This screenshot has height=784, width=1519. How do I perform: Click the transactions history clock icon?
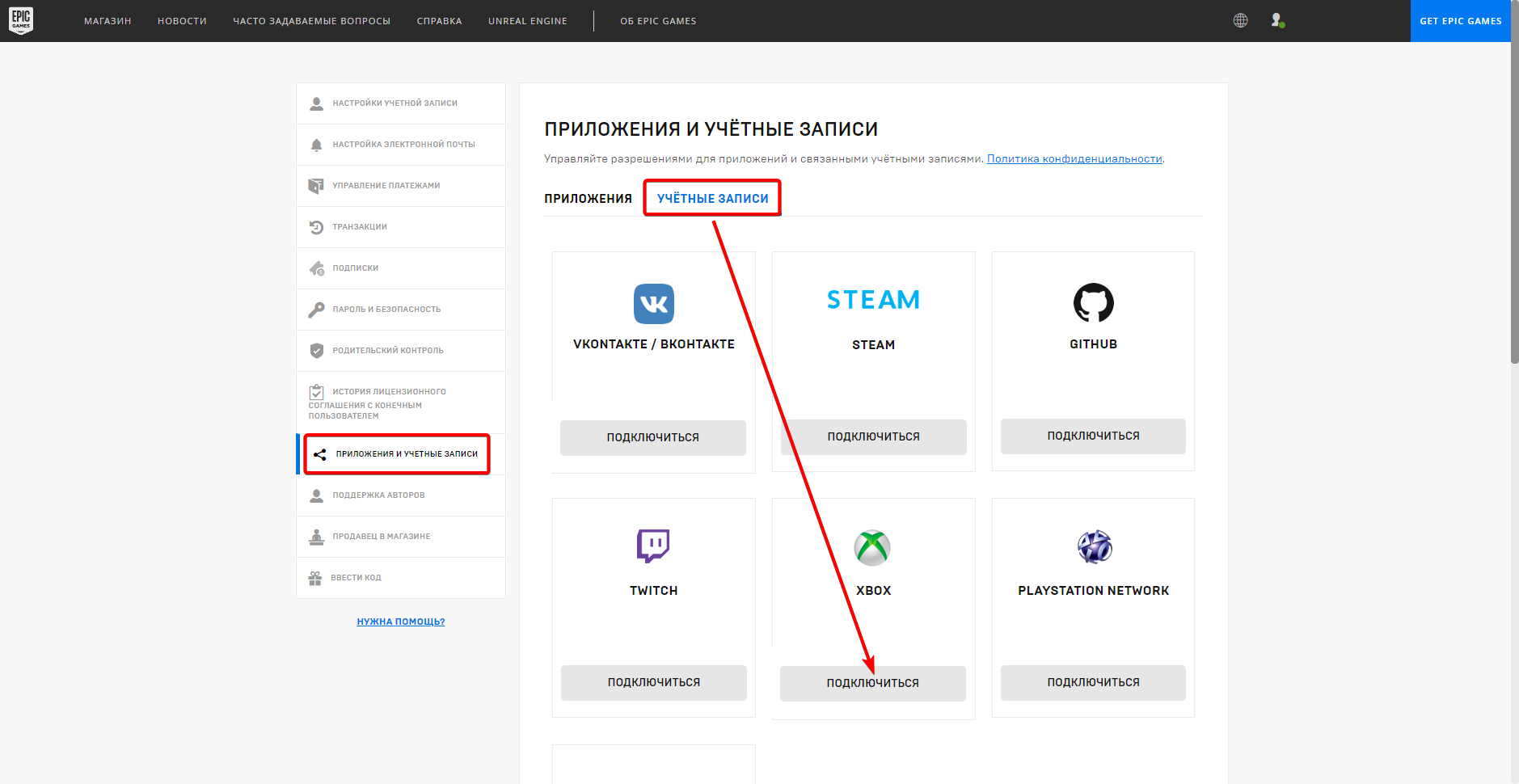point(317,227)
